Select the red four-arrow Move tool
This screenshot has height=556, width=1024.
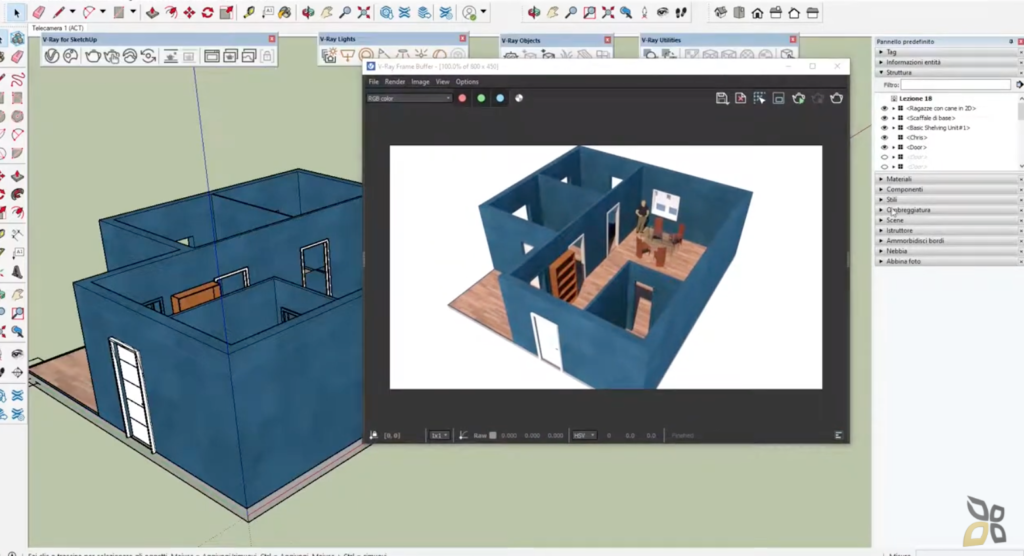(x=189, y=12)
